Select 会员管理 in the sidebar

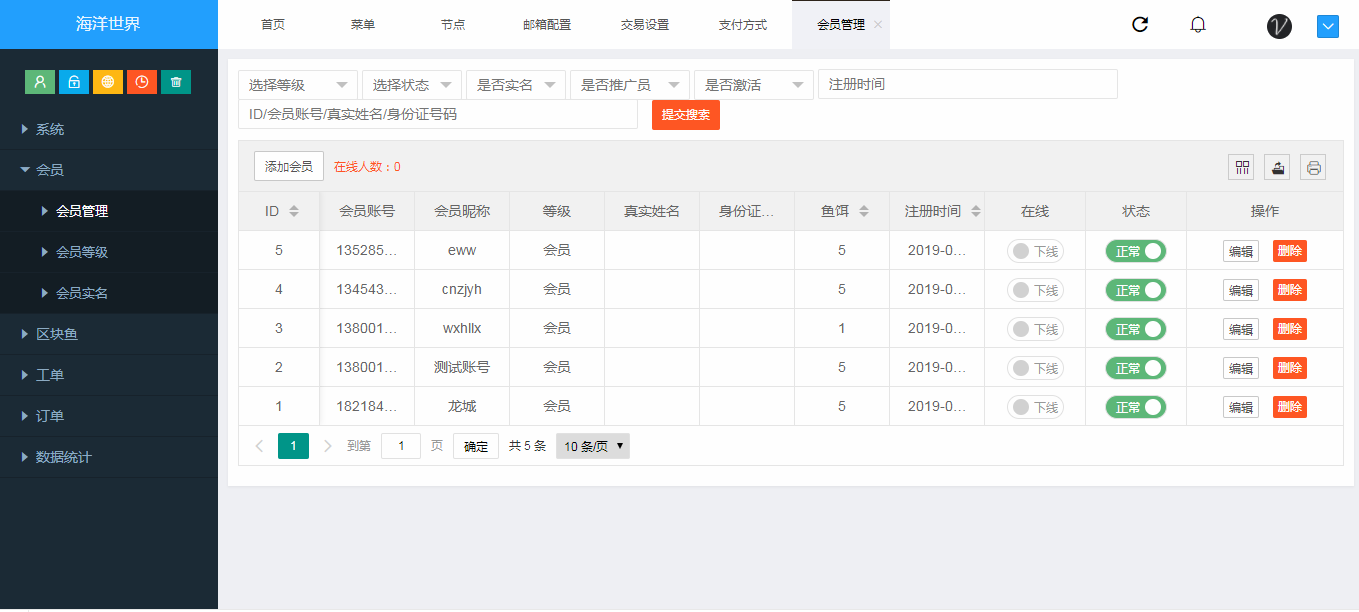[109, 211]
